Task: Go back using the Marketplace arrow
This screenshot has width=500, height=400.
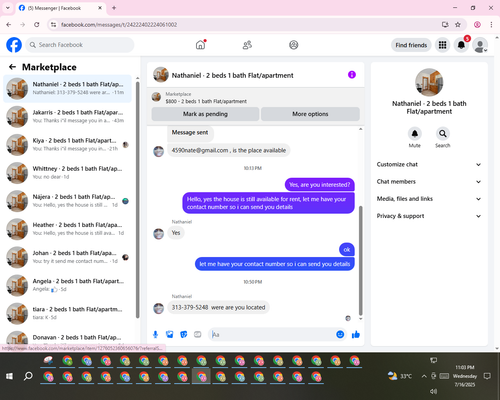Action: click(x=12, y=67)
